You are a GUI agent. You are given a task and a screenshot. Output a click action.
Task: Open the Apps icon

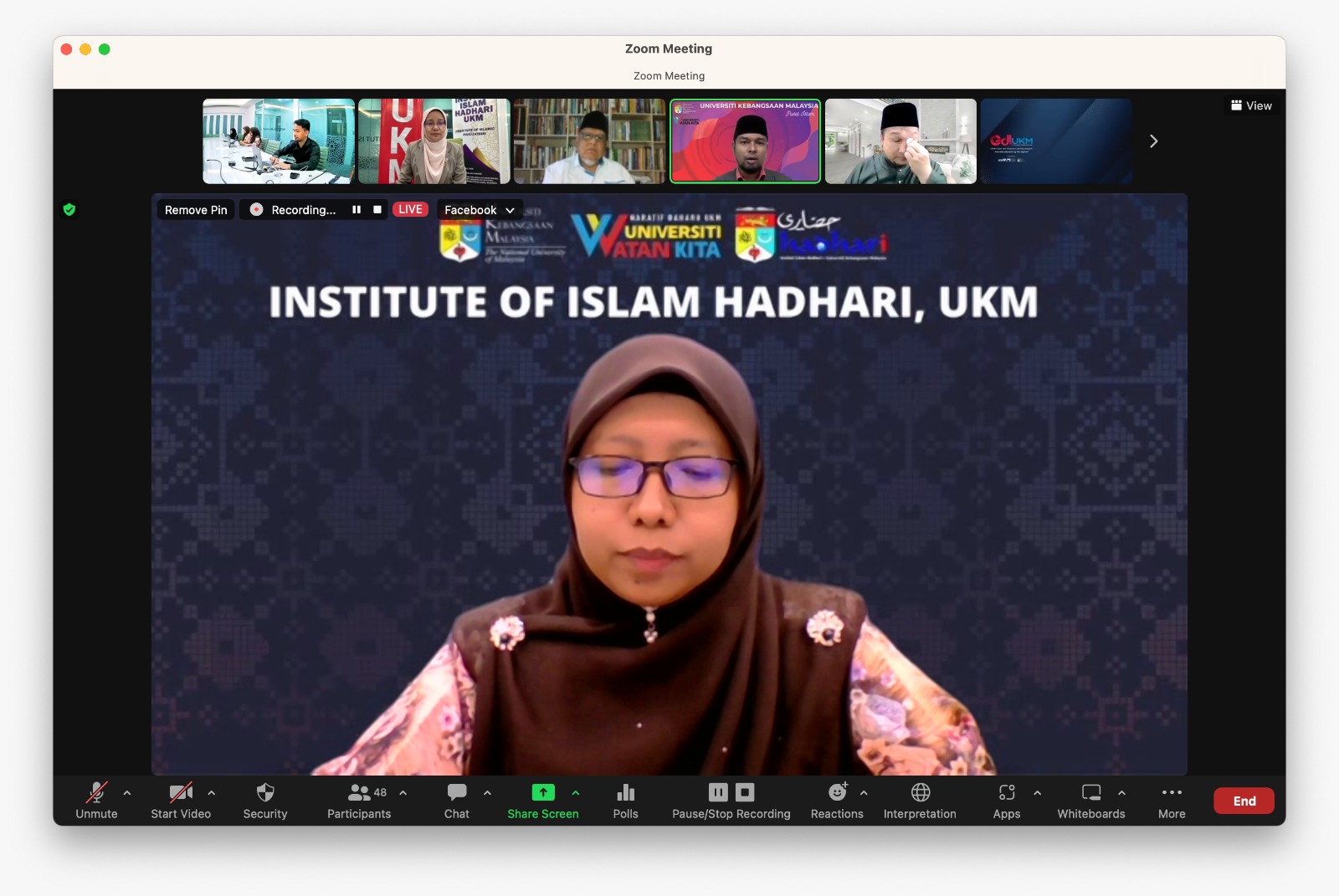[1006, 793]
